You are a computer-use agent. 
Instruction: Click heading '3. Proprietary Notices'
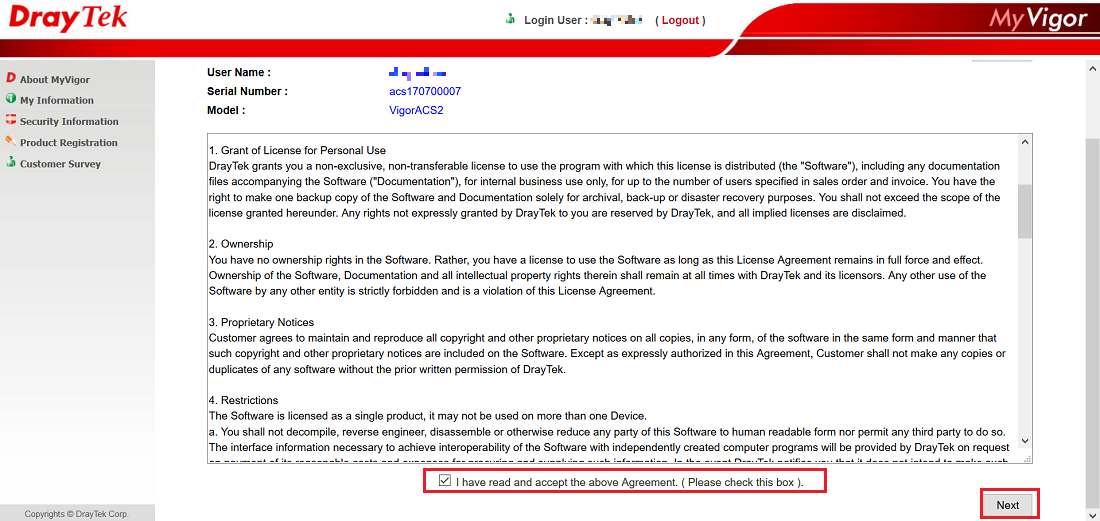[x=261, y=323]
